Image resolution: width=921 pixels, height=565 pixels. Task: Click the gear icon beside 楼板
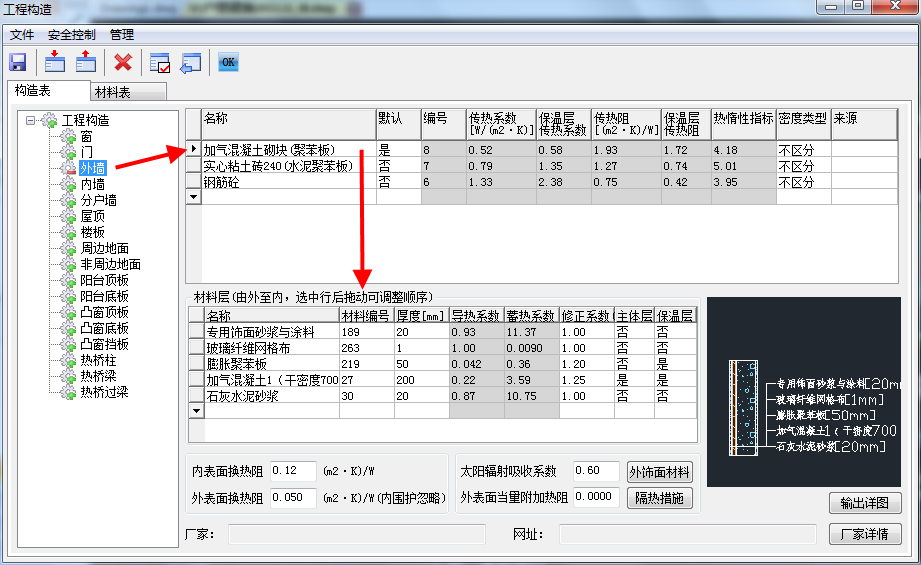click(68, 233)
